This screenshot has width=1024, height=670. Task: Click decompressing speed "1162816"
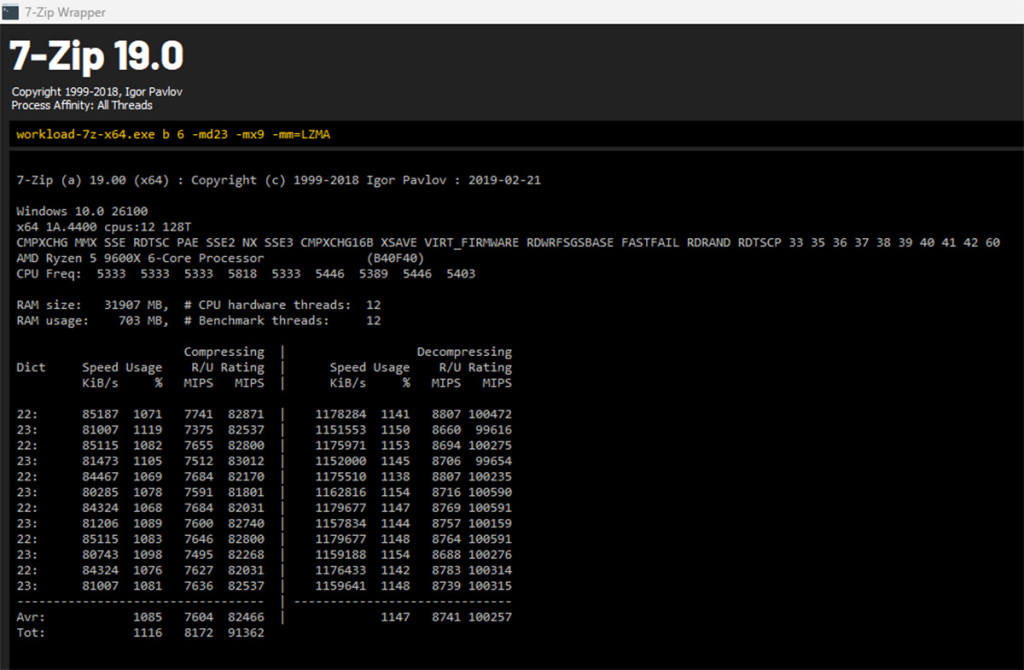tap(341, 492)
